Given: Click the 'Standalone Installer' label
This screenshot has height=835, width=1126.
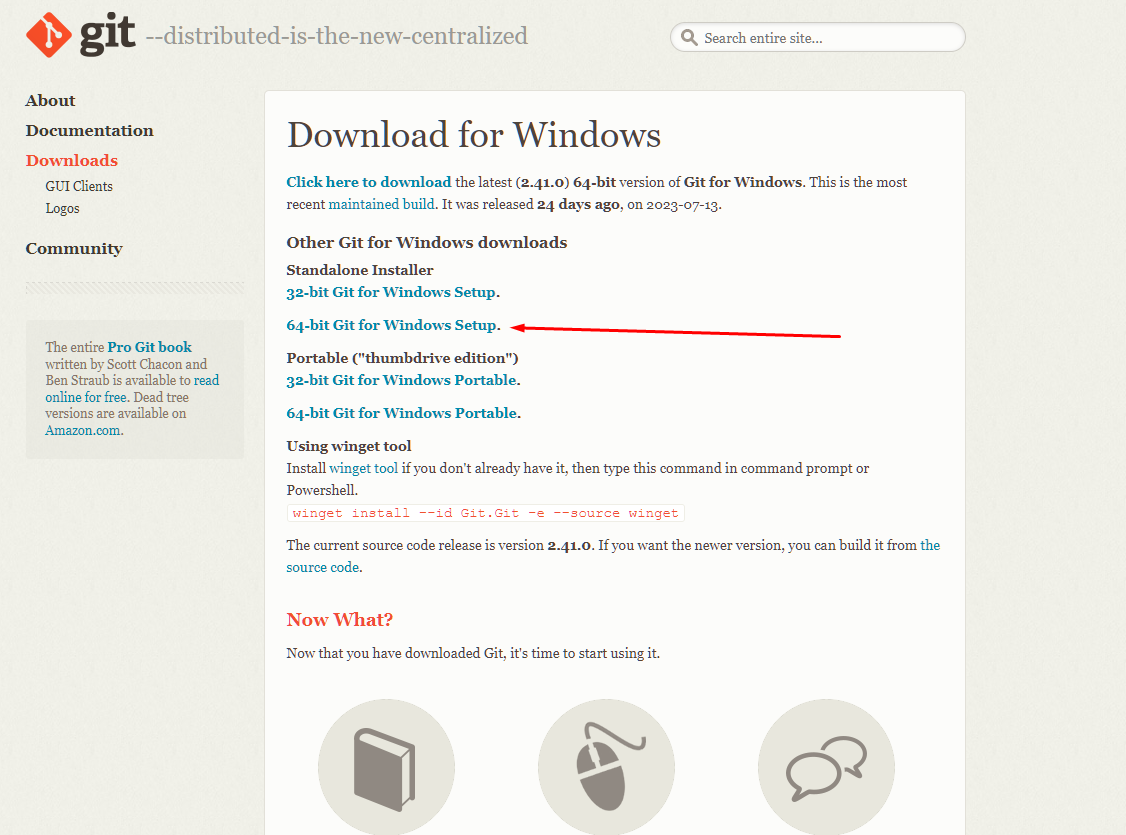Looking at the screenshot, I should (360, 270).
